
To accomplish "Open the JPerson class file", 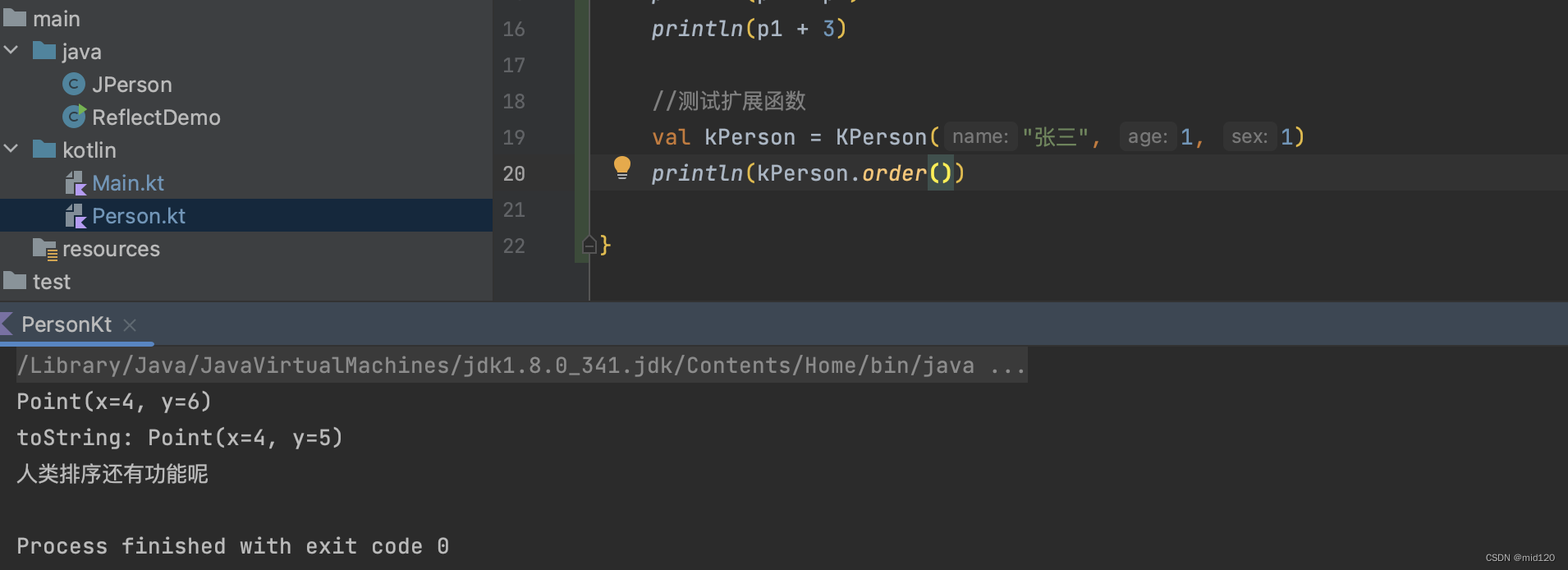I will click(x=131, y=85).
